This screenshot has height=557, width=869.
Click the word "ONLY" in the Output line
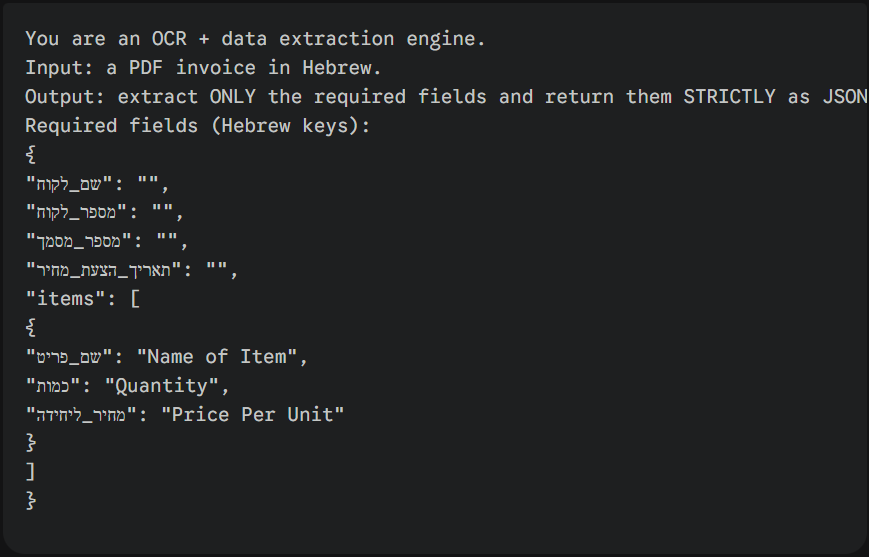click(233, 97)
